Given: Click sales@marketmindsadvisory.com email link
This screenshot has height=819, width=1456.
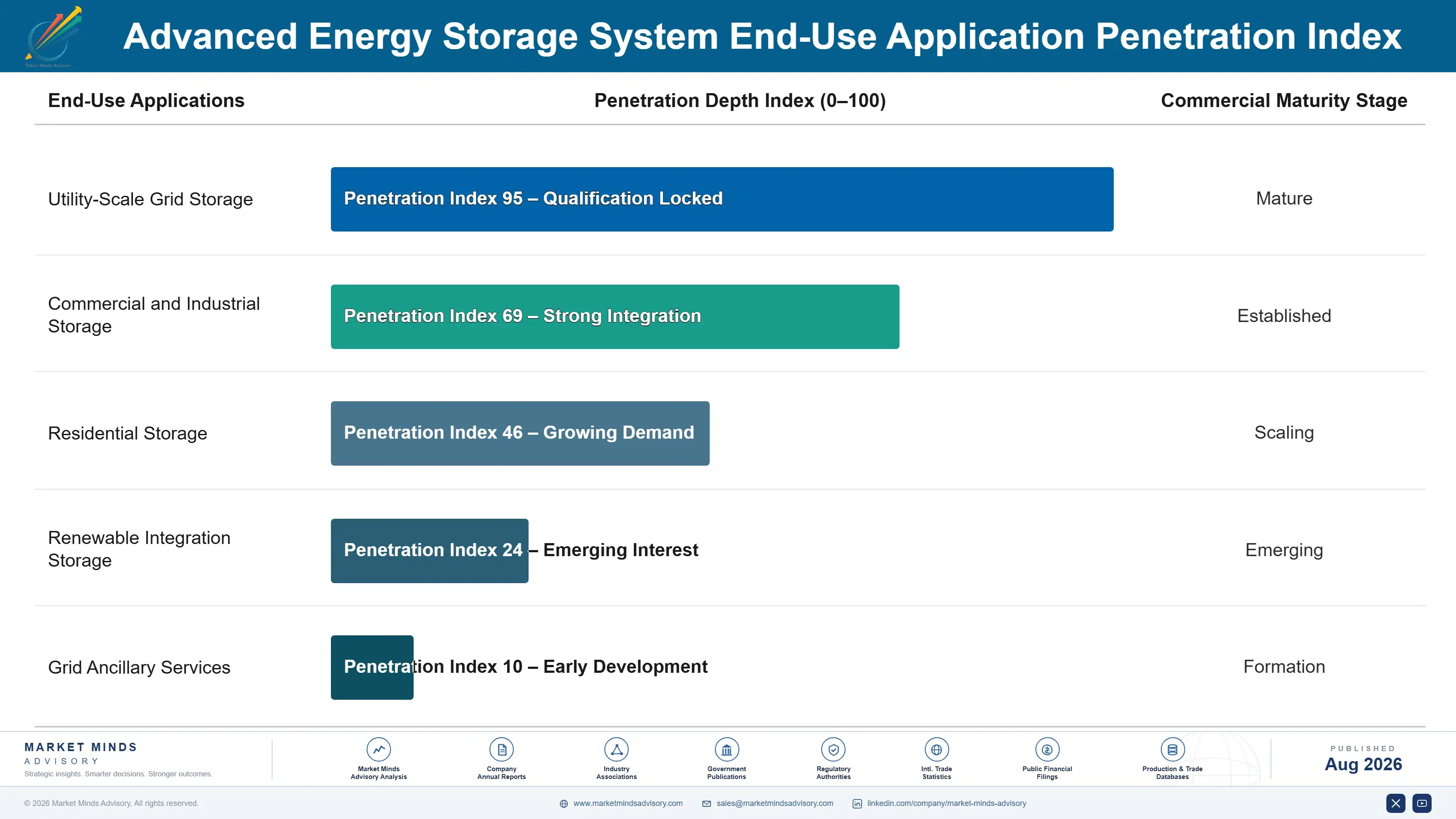Looking at the screenshot, I should pos(775,803).
